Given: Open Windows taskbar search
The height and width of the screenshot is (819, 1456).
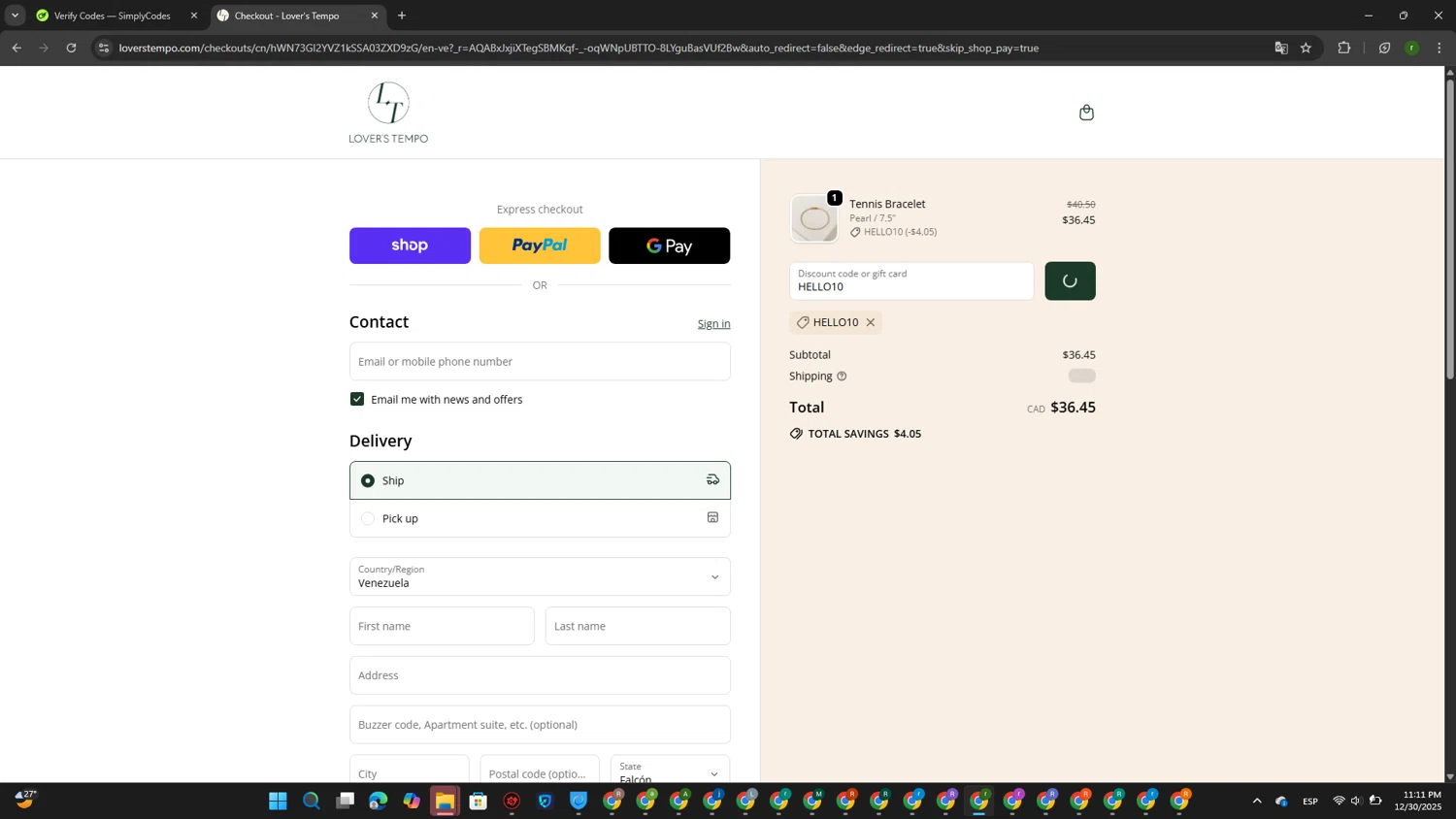Looking at the screenshot, I should 312,801.
